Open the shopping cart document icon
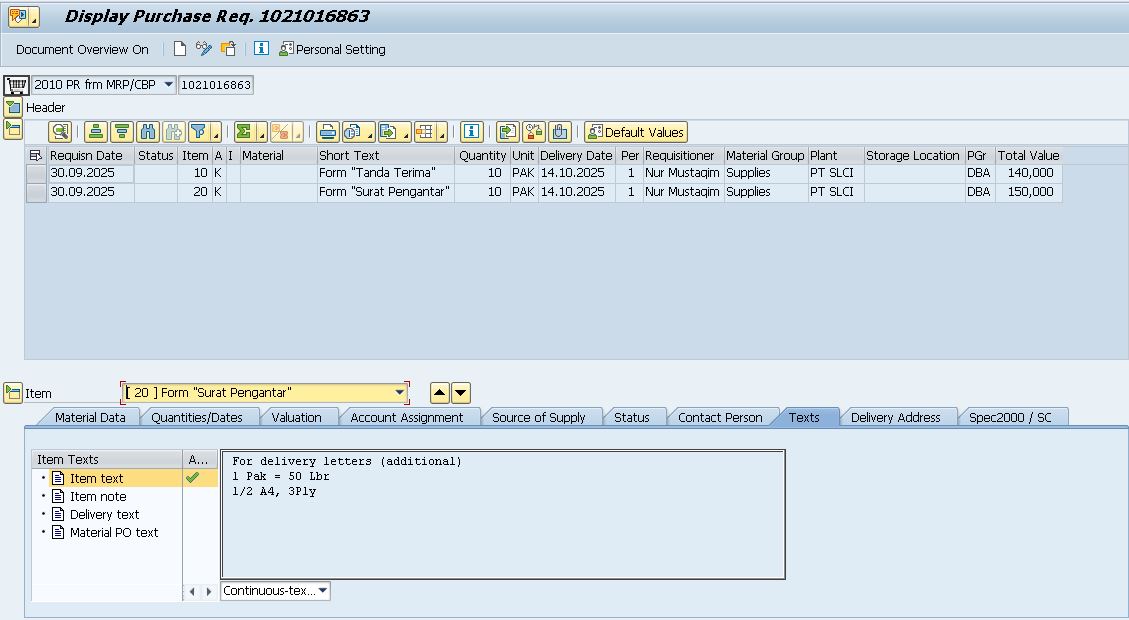Viewport: 1129px width, 620px height. click(16, 85)
